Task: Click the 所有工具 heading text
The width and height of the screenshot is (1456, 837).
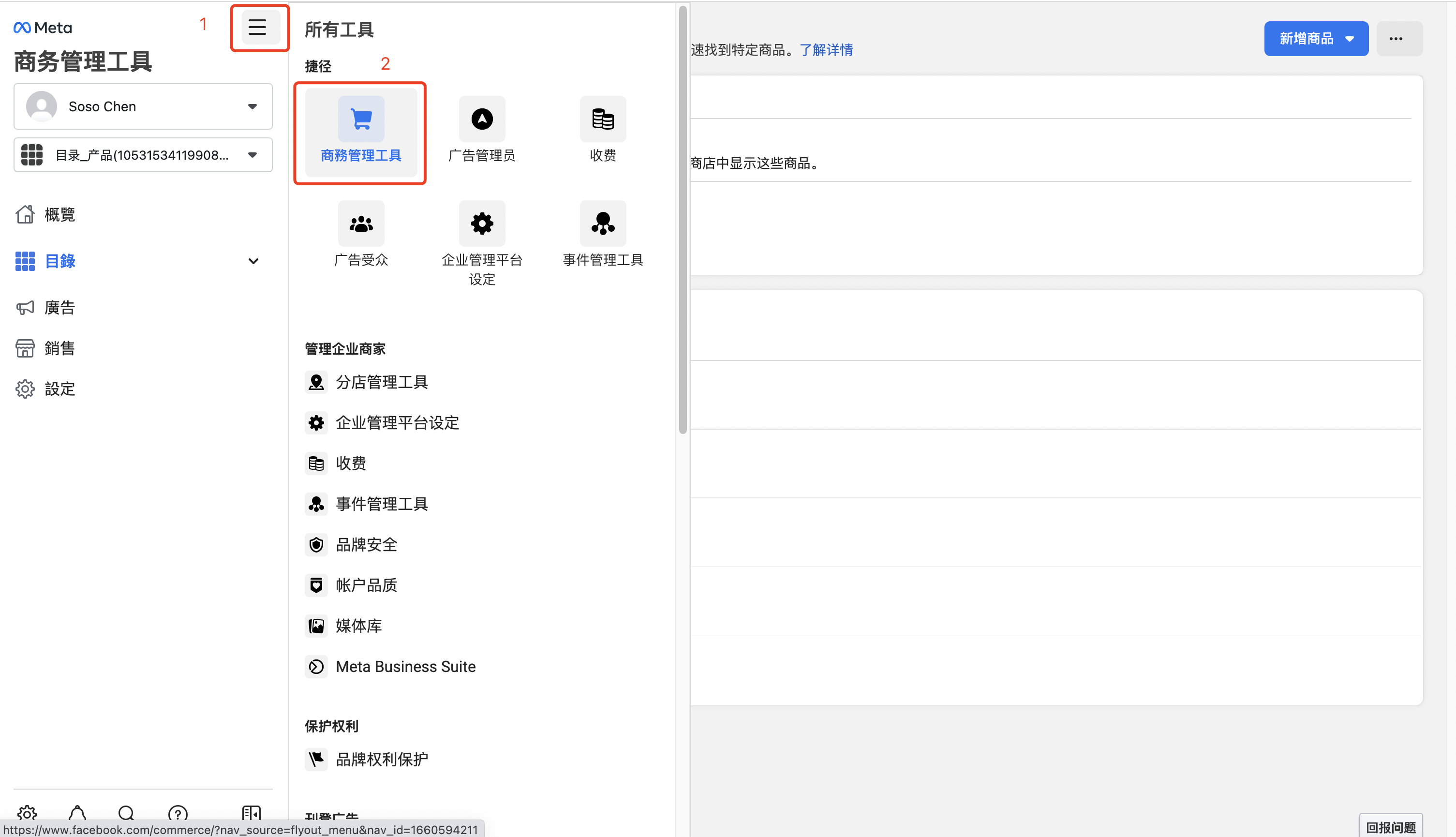Action: coord(339,30)
